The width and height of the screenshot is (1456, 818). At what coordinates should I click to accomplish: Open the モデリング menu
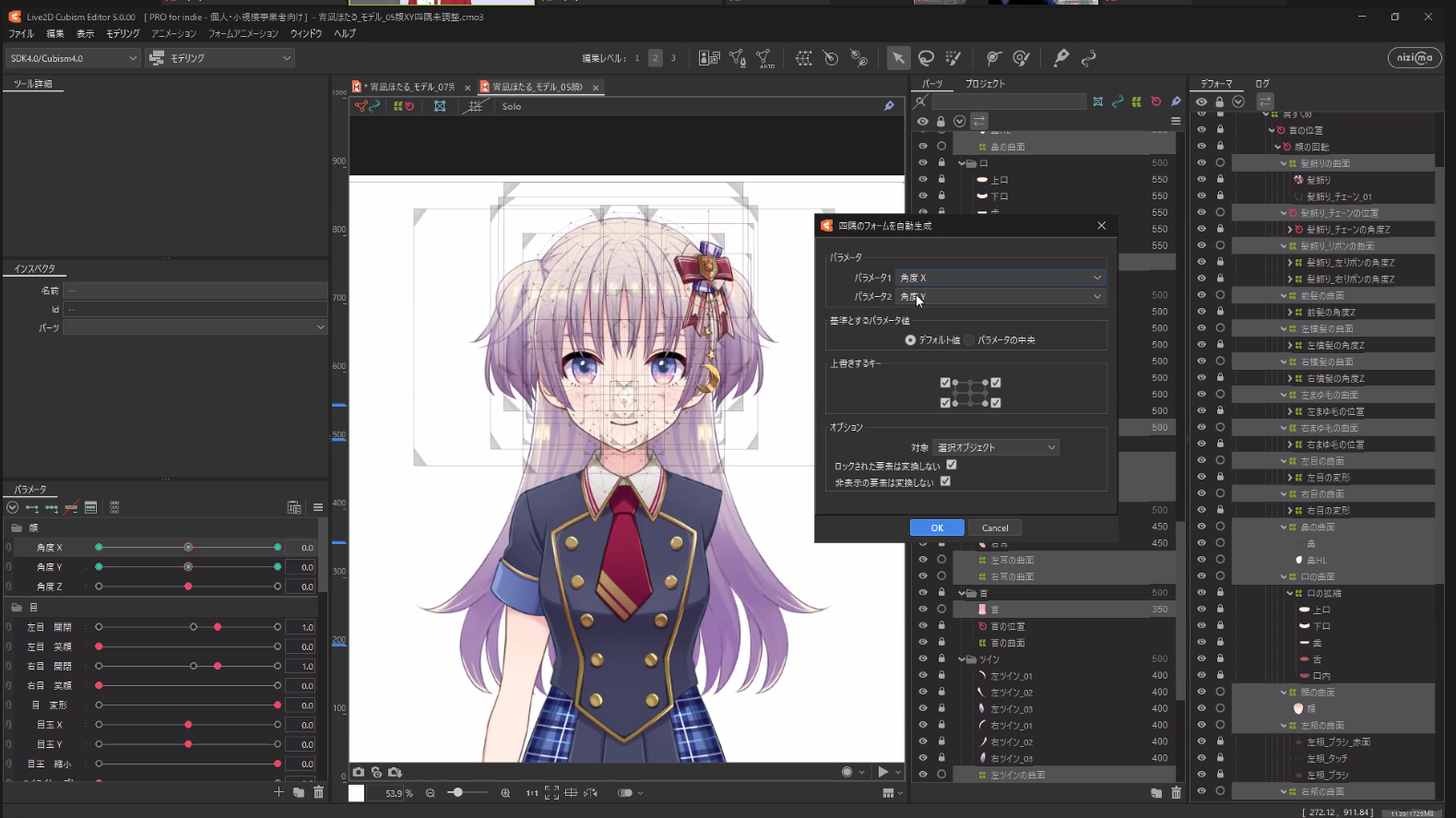coord(123,33)
